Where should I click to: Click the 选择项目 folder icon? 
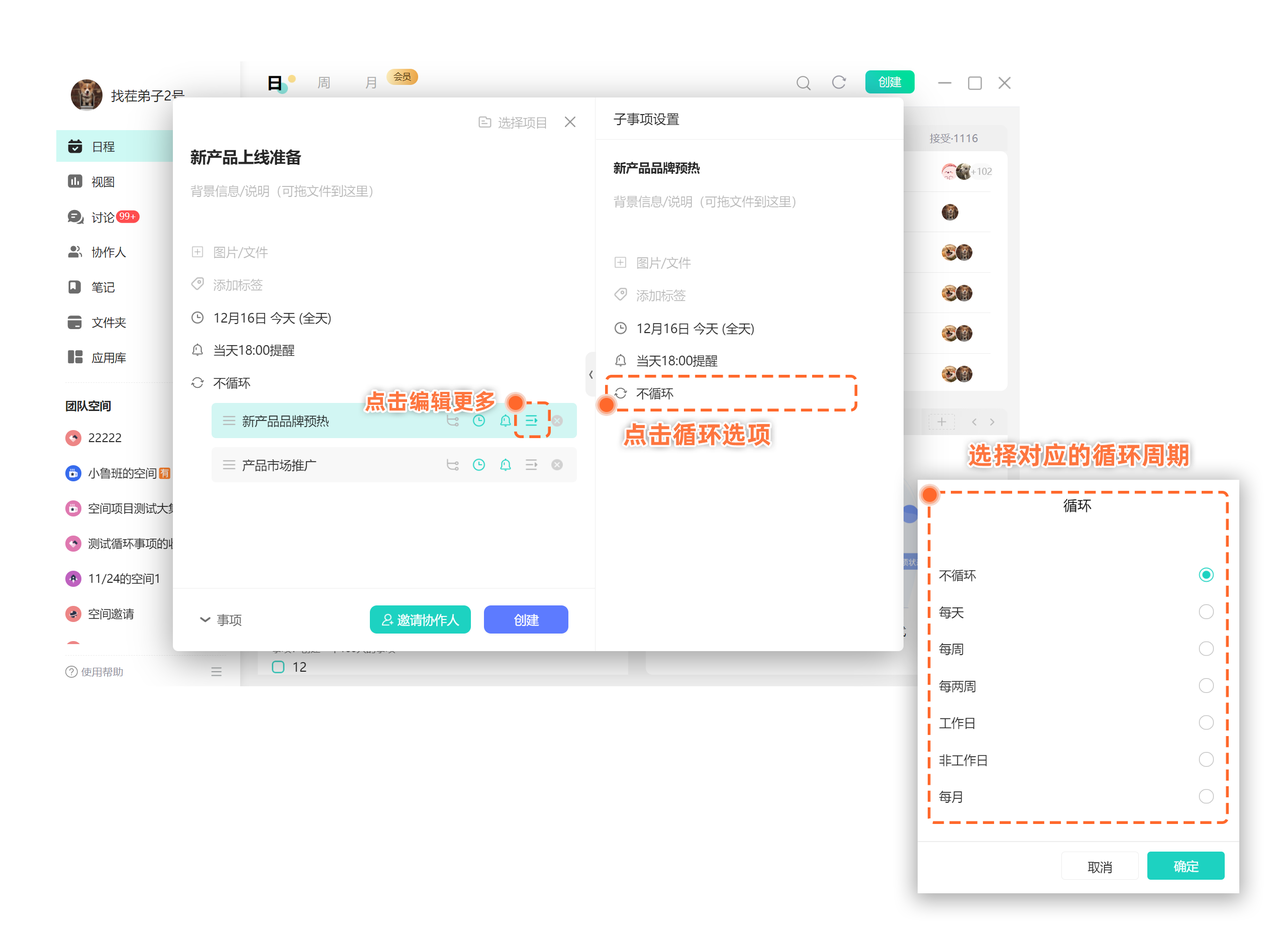pyautogui.click(x=485, y=122)
